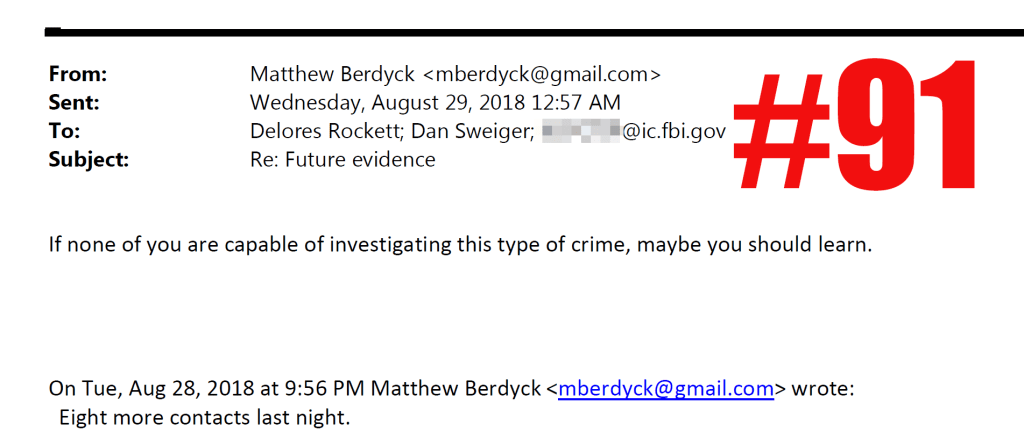
Task: Click the message body sentence about investigating crime
Action: (460, 245)
